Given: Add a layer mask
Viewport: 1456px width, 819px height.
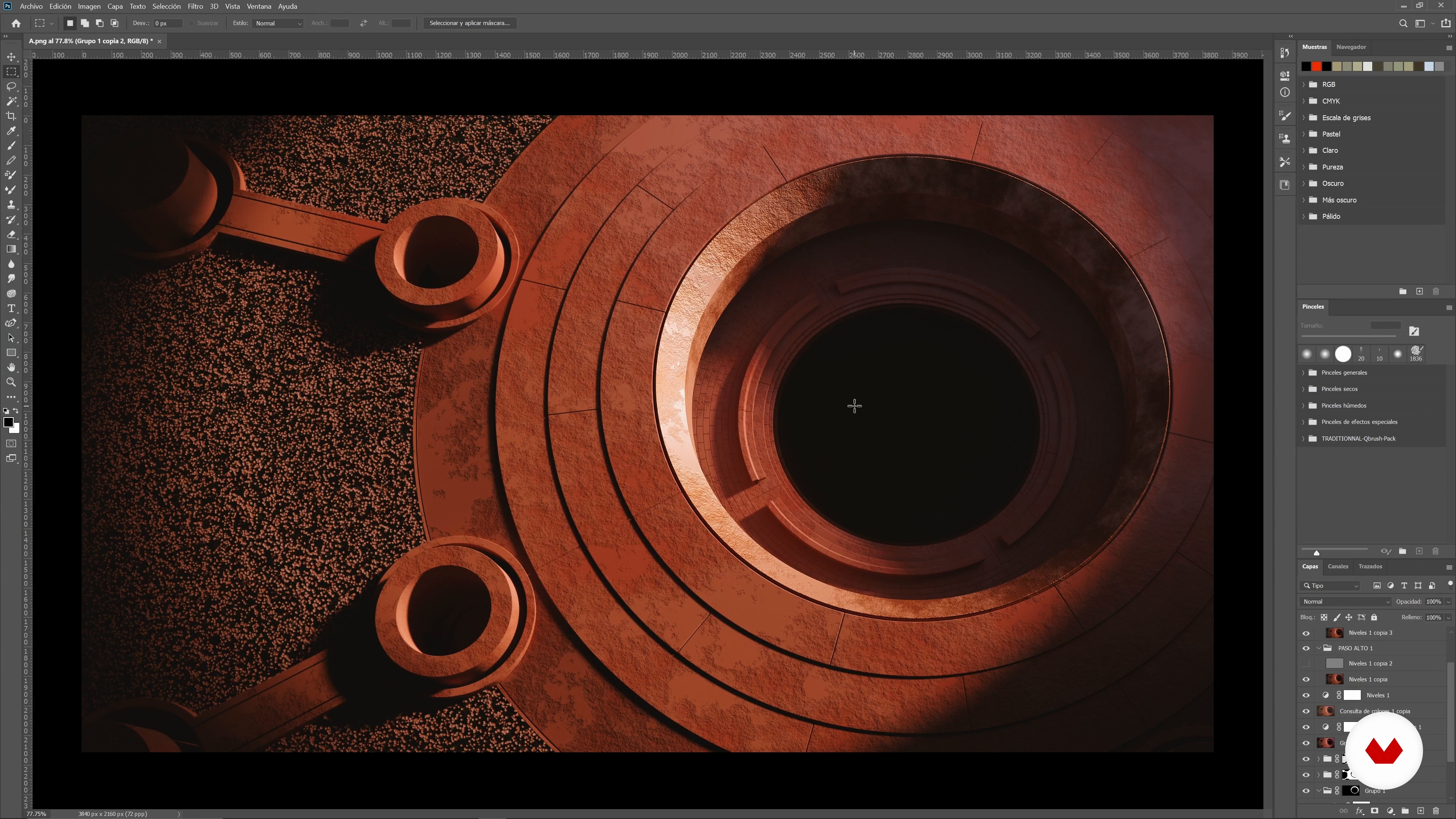Looking at the screenshot, I should (1374, 811).
